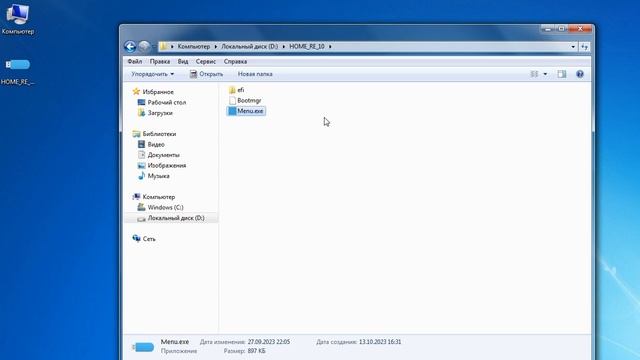640x360 pixels.
Task: Click the address bar folder icon
Action: pyautogui.click(x=163, y=47)
